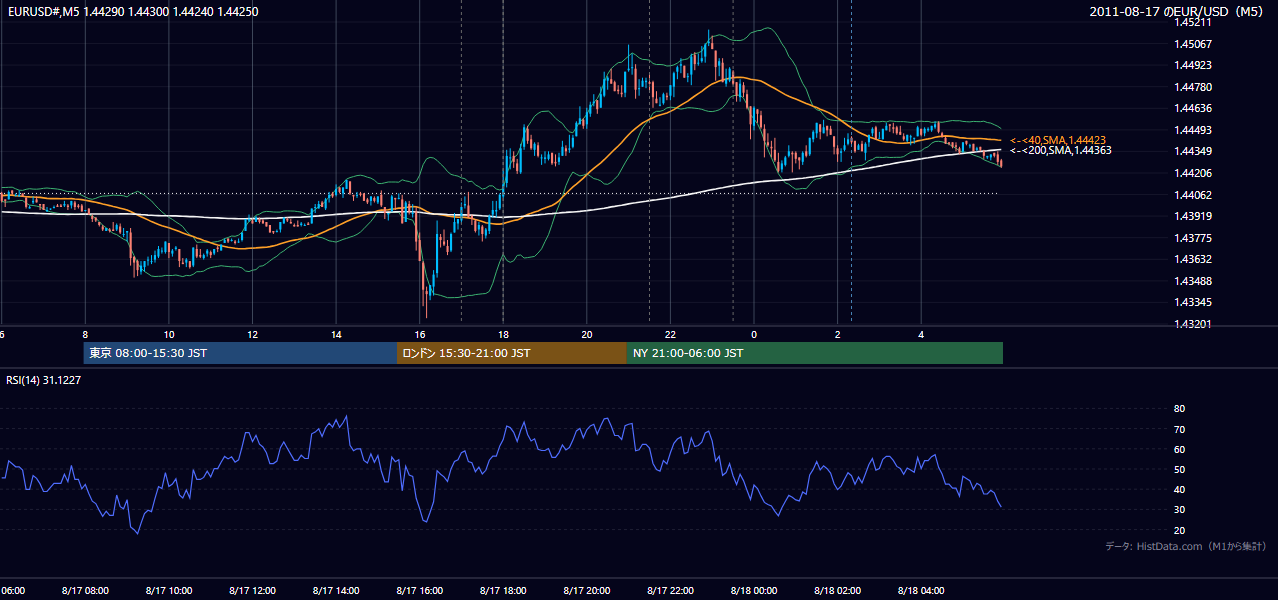Click bottom time label 8/17 20:00
The width and height of the screenshot is (1278, 600).
[587, 590]
